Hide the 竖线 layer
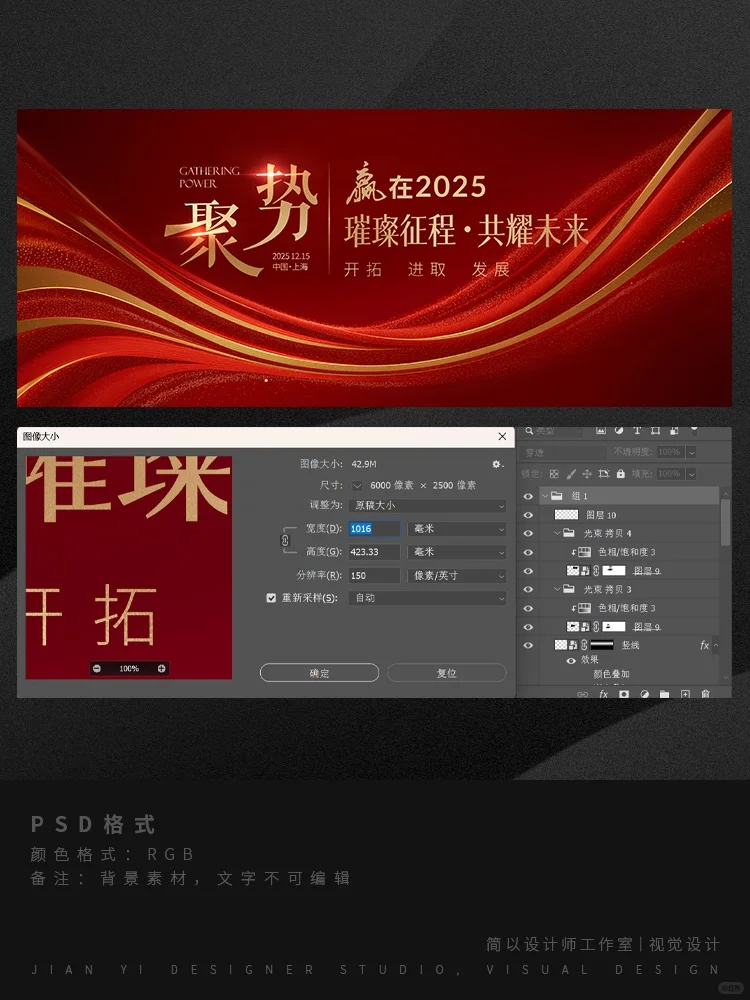 click(x=528, y=645)
